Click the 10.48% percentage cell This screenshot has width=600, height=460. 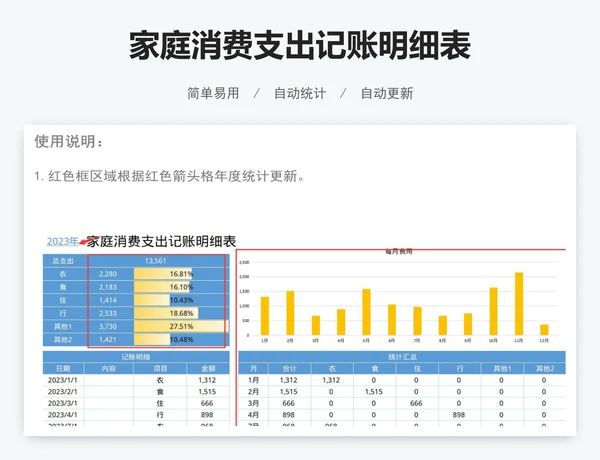(x=179, y=339)
